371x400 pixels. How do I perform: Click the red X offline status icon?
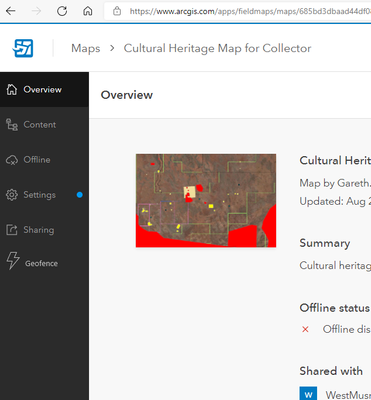pyautogui.click(x=305, y=329)
